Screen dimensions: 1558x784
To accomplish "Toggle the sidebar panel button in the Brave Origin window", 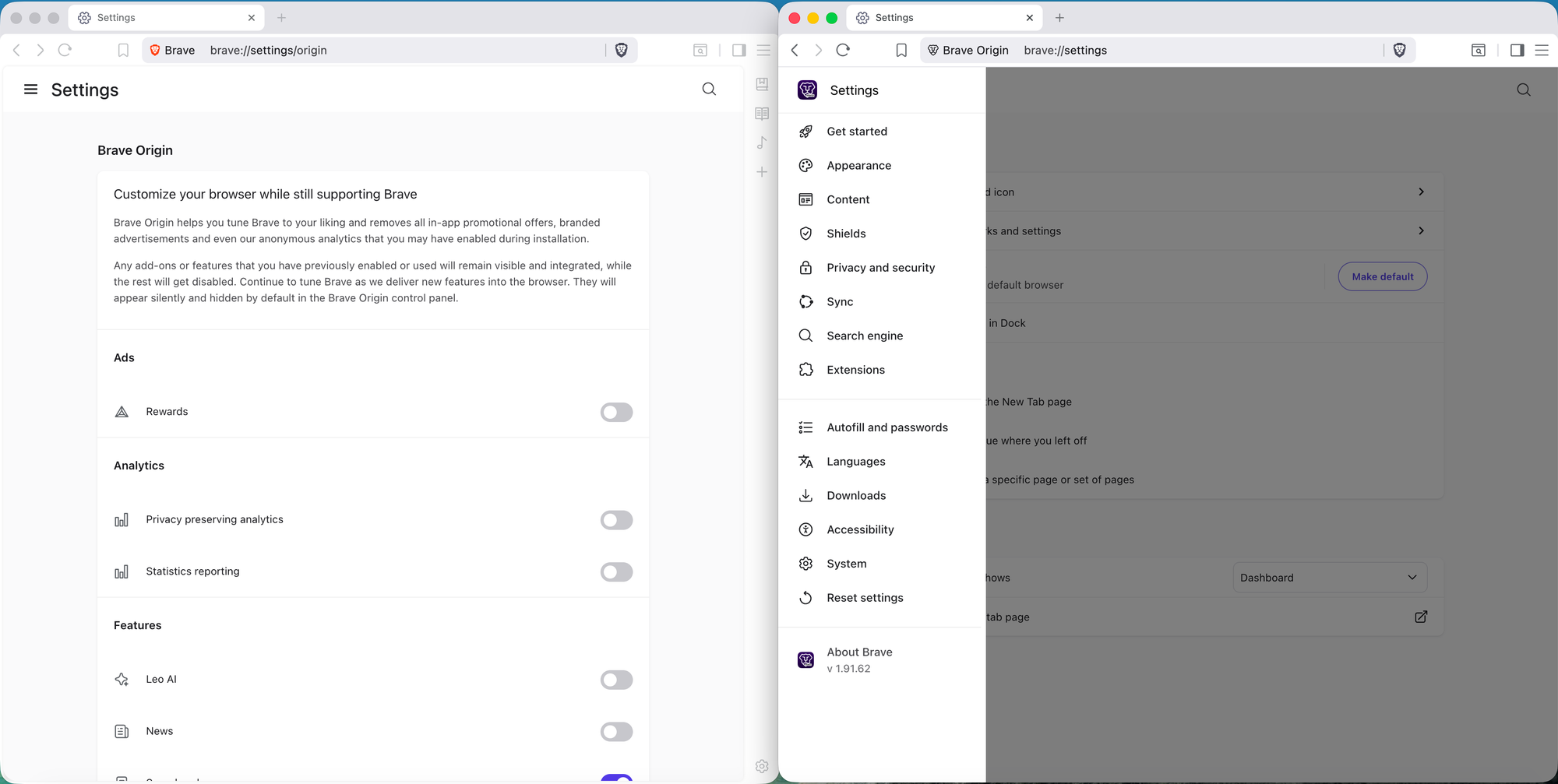I will [1517, 51].
